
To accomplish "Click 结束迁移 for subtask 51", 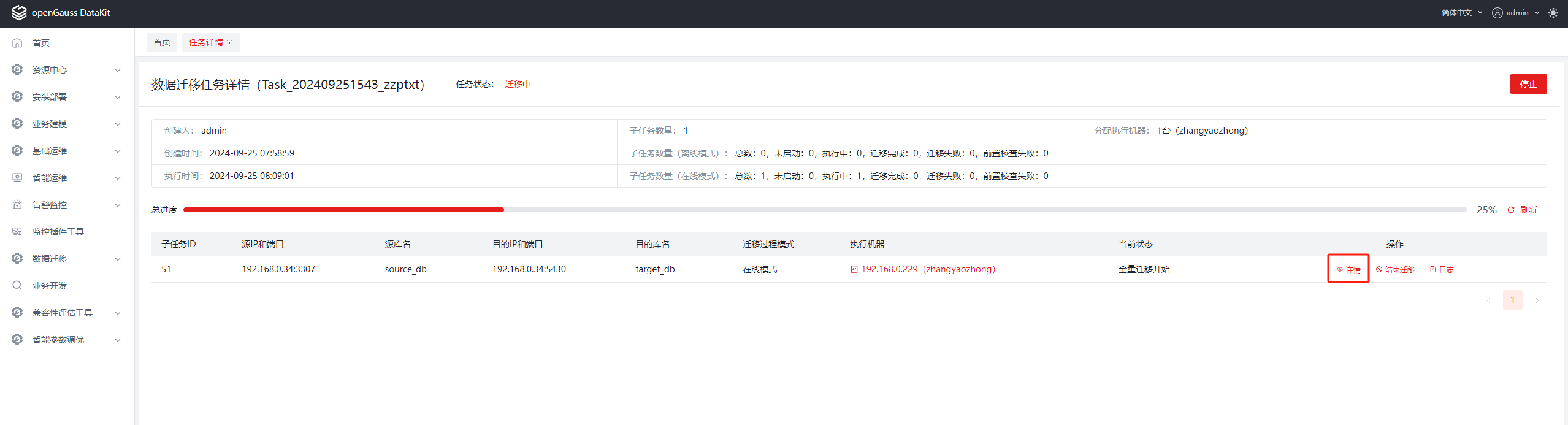I will 1395,269.
